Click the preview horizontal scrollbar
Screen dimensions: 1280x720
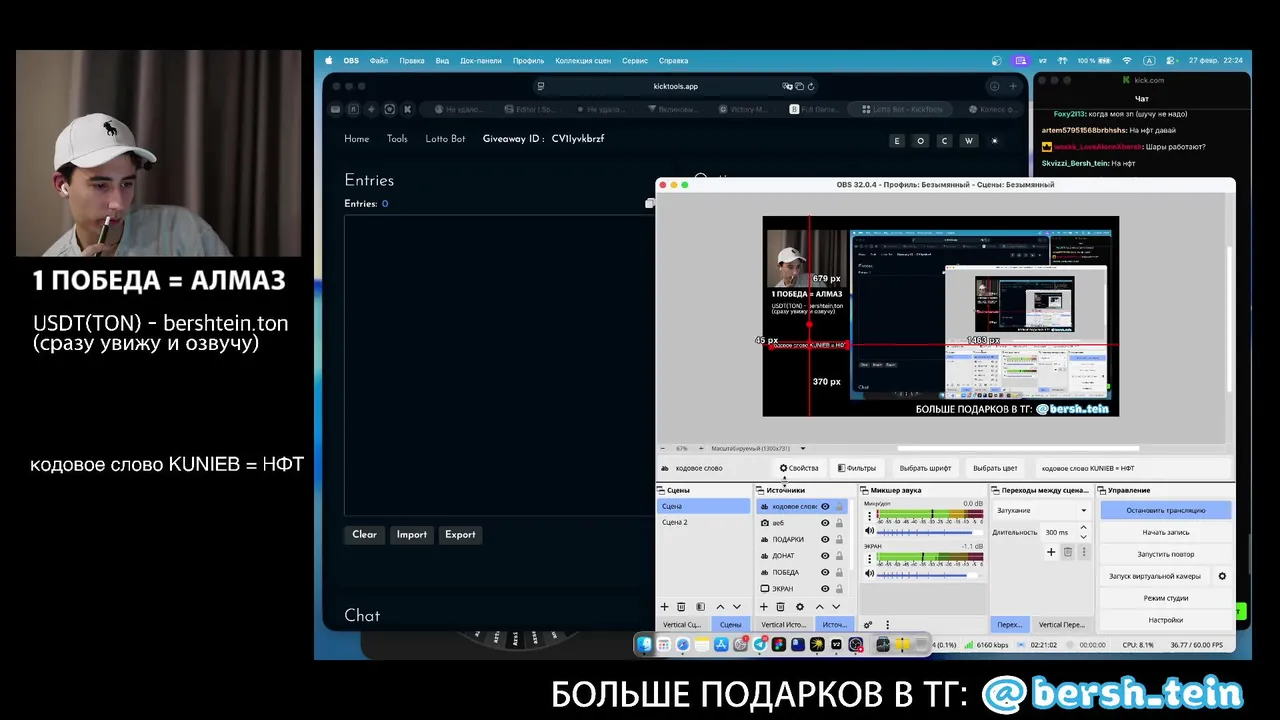click(1018, 448)
